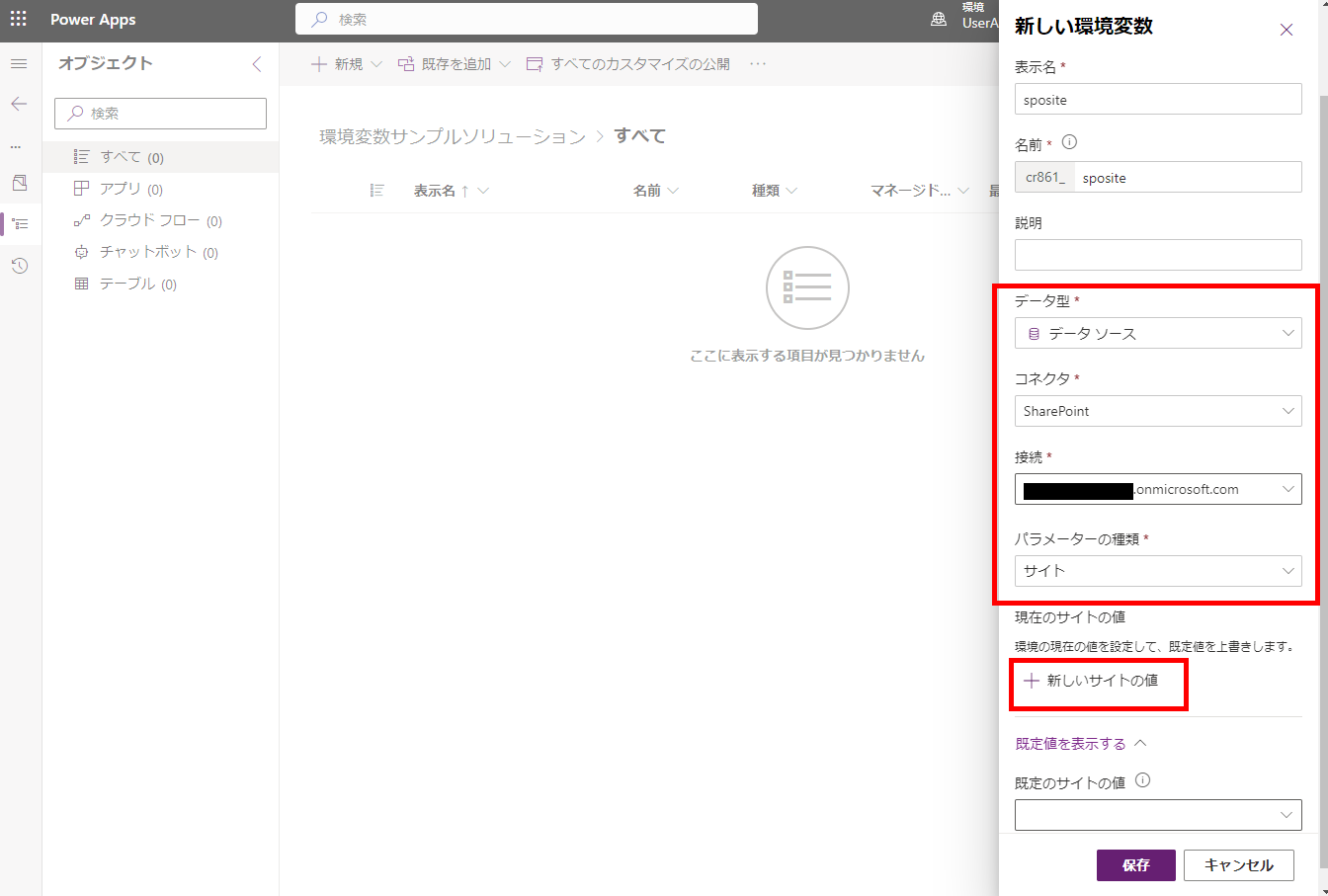Open the more commands ellipsis in toolbar
The width and height of the screenshot is (1328, 896).
(x=758, y=64)
